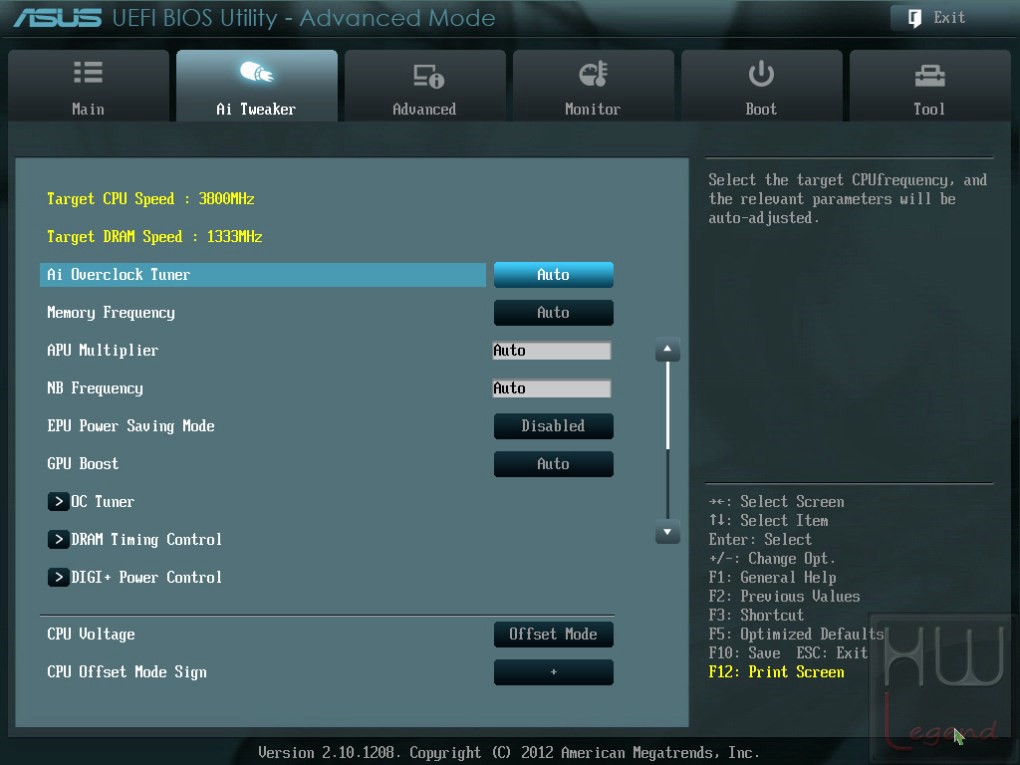The image size is (1020, 765).
Task: Click the F1: General Help hint
Action: pos(773,578)
